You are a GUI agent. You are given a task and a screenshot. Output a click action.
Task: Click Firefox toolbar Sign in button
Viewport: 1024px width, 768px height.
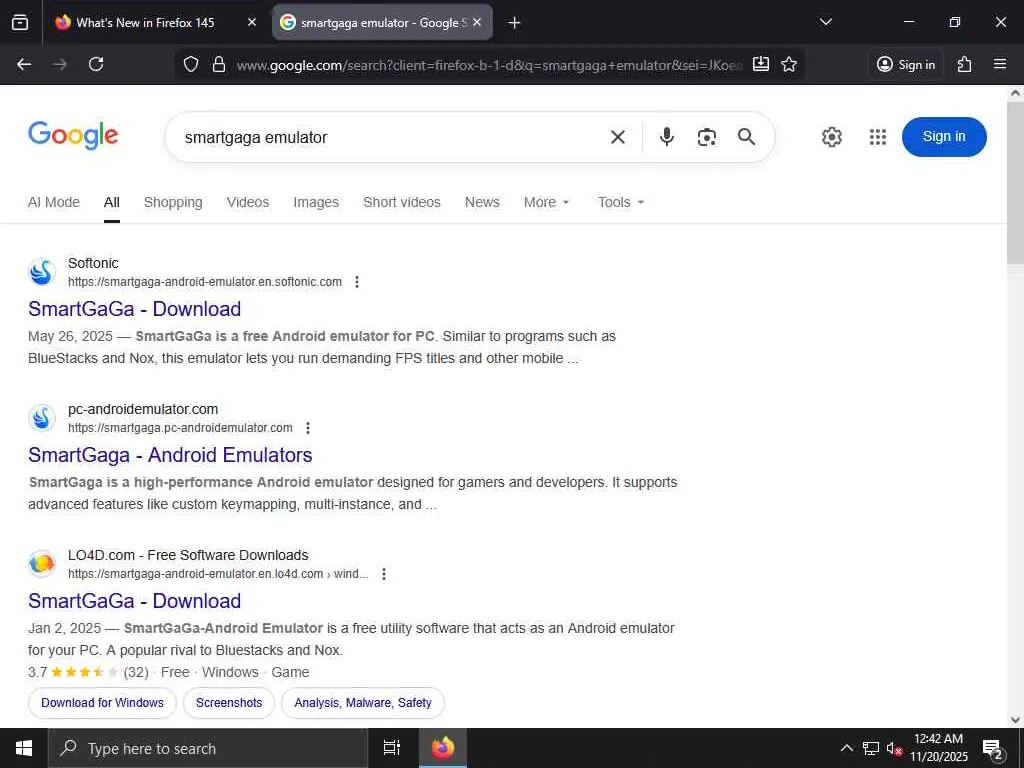tap(906, 64)
